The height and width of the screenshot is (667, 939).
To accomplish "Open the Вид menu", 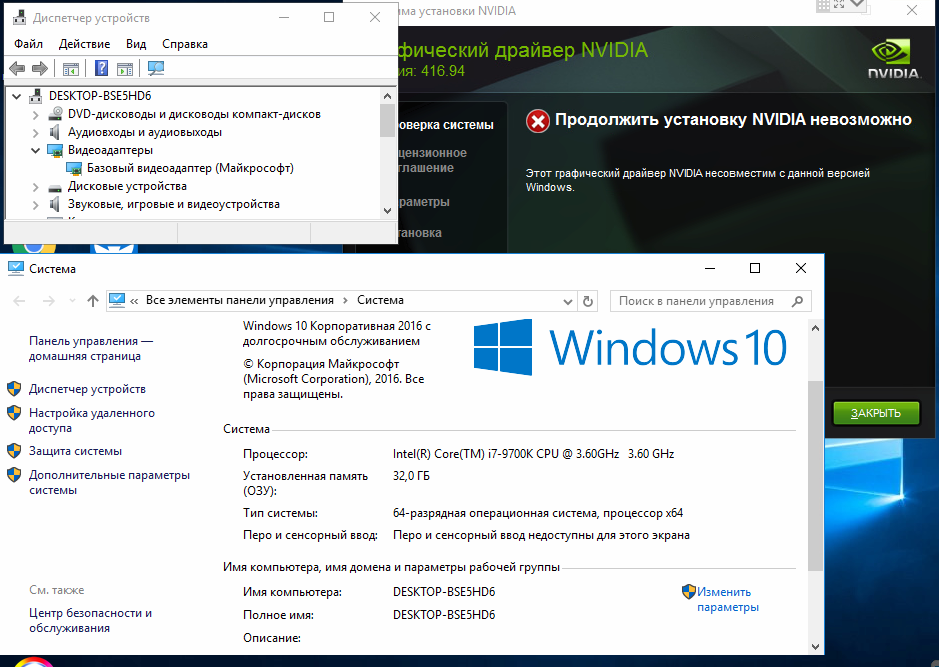I will (136, 44).
